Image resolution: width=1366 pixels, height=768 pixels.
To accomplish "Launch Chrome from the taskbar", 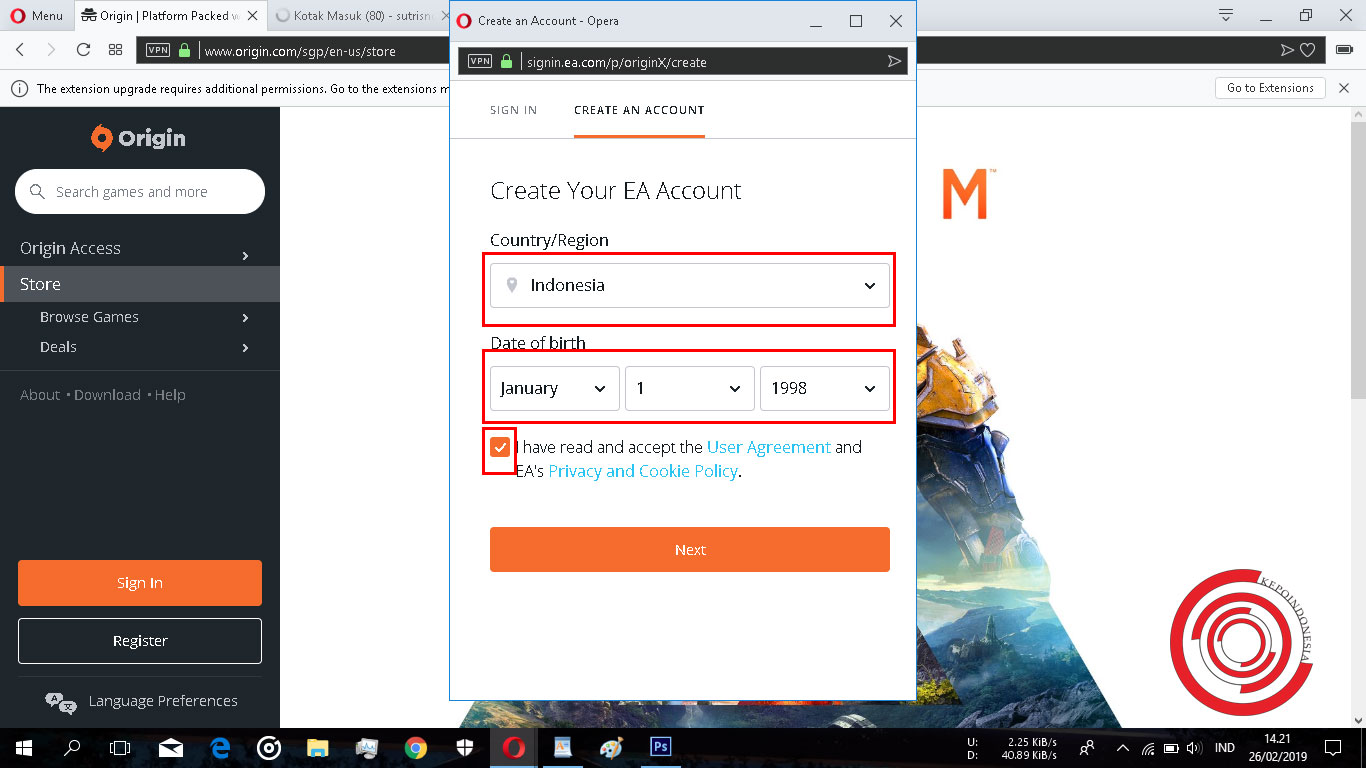I will tap(415, 747).
